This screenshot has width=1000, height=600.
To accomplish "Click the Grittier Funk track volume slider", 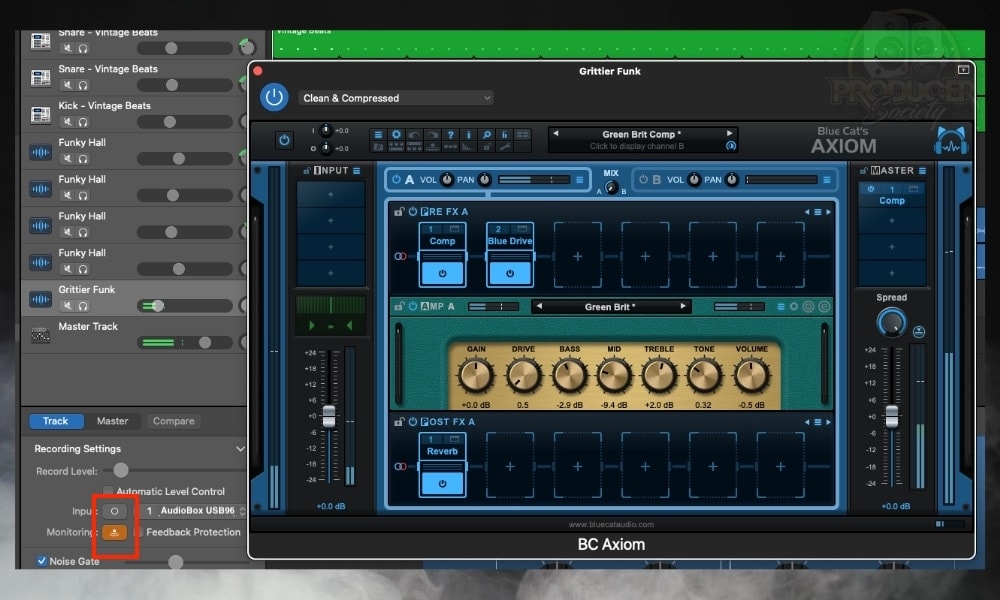I will (185, 306).
